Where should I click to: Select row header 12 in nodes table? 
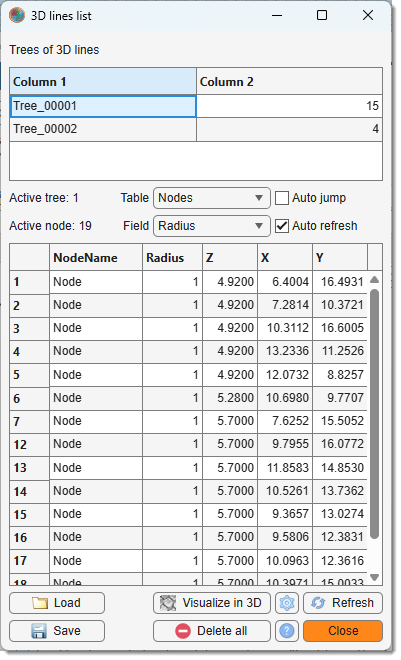[x=29, y=444]
